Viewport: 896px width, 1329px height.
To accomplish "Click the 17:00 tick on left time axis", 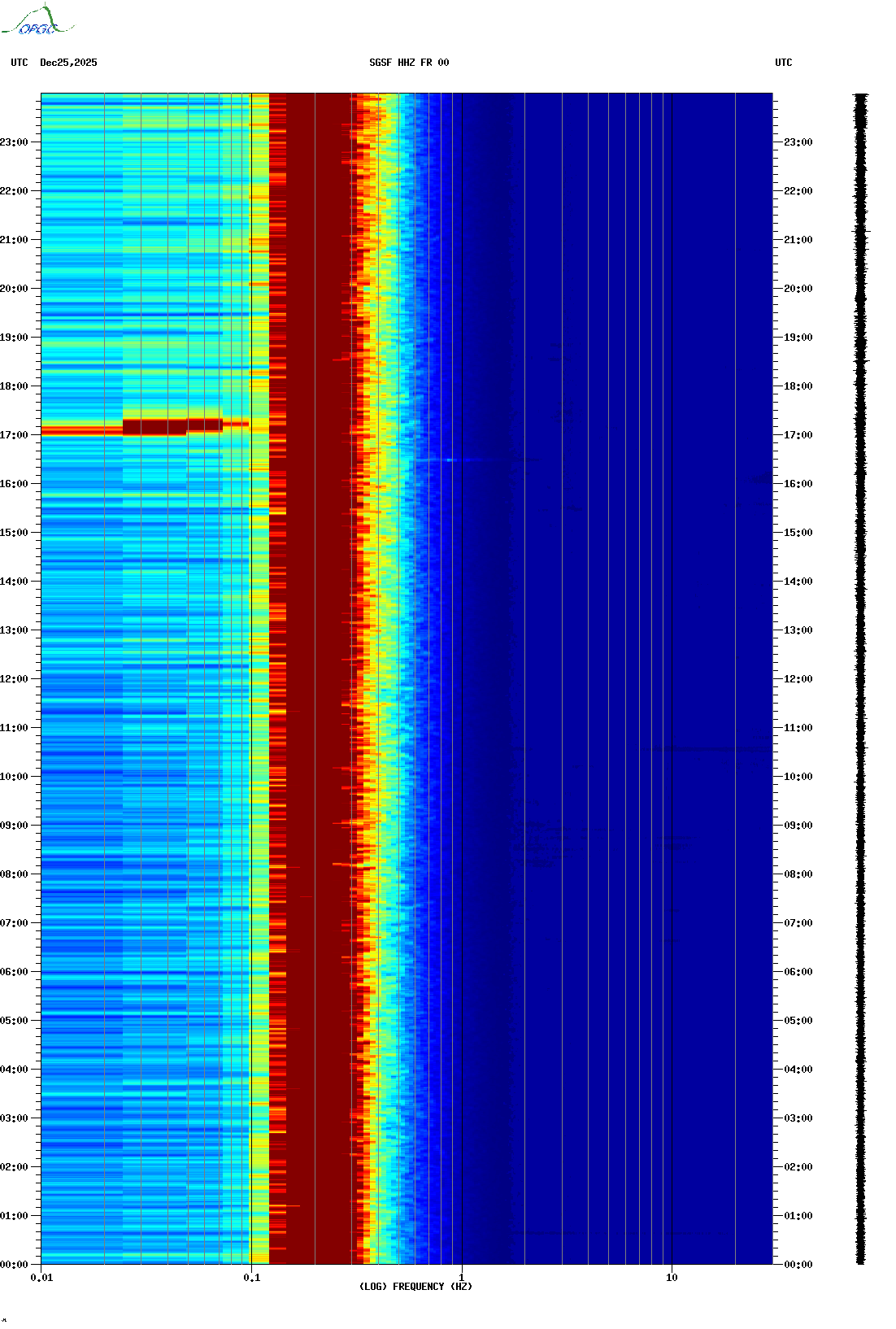I will coord(14,435).
